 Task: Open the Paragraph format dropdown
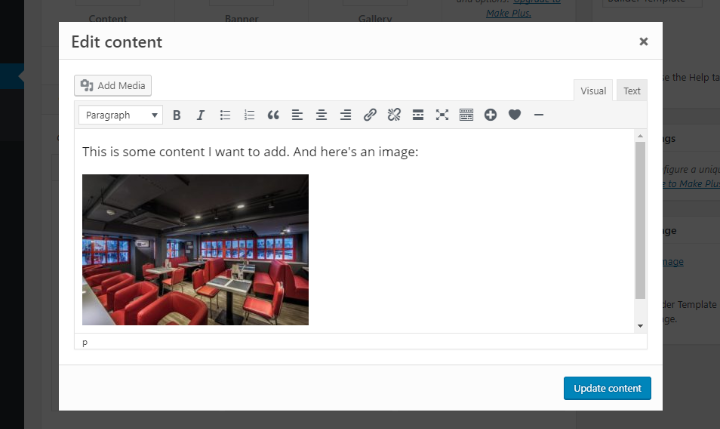pyautogui.click(x=120, y=115)
